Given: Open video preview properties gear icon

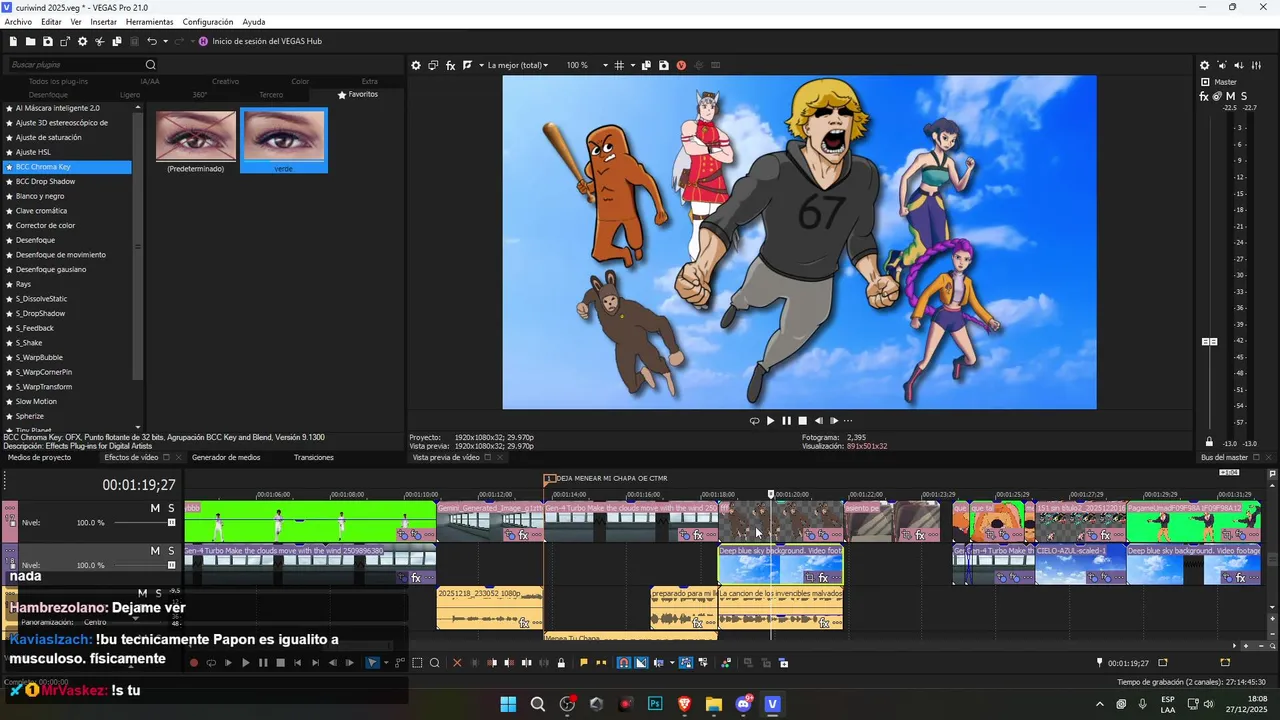Looking at the screenshot, I should tap(416, 65).
